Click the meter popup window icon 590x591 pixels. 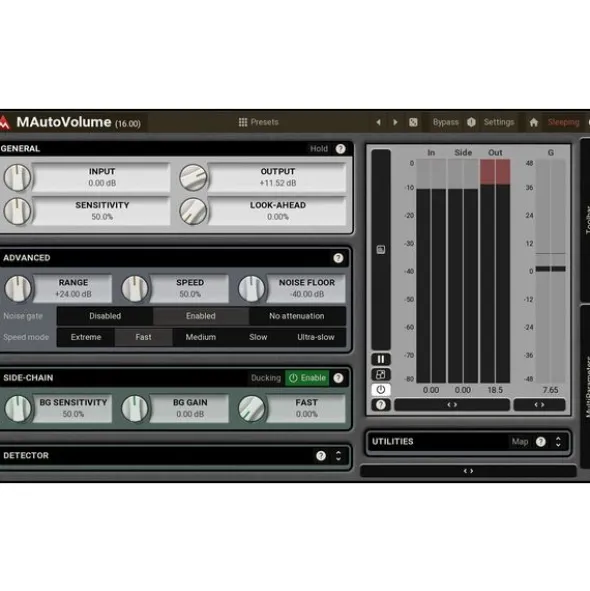pyautogui.click(x=381, y=374)
